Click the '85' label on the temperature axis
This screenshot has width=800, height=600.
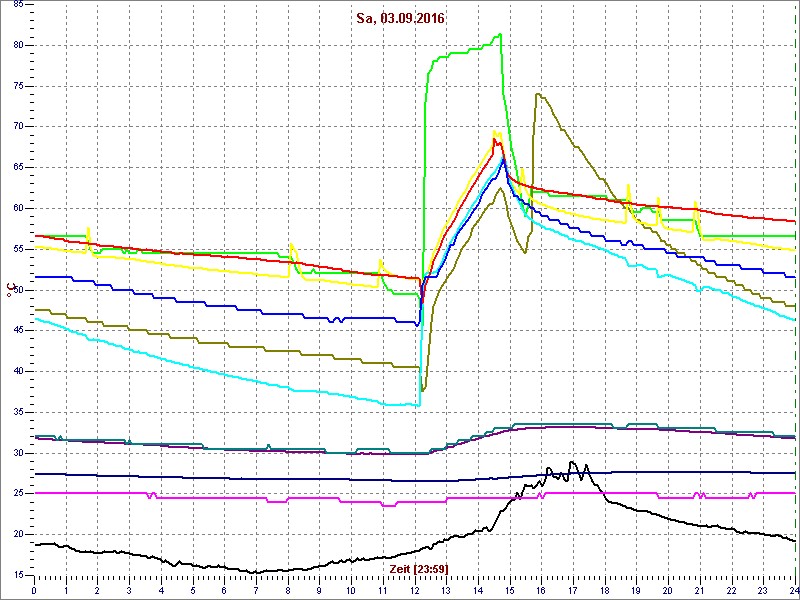click(x=18, y=4)
